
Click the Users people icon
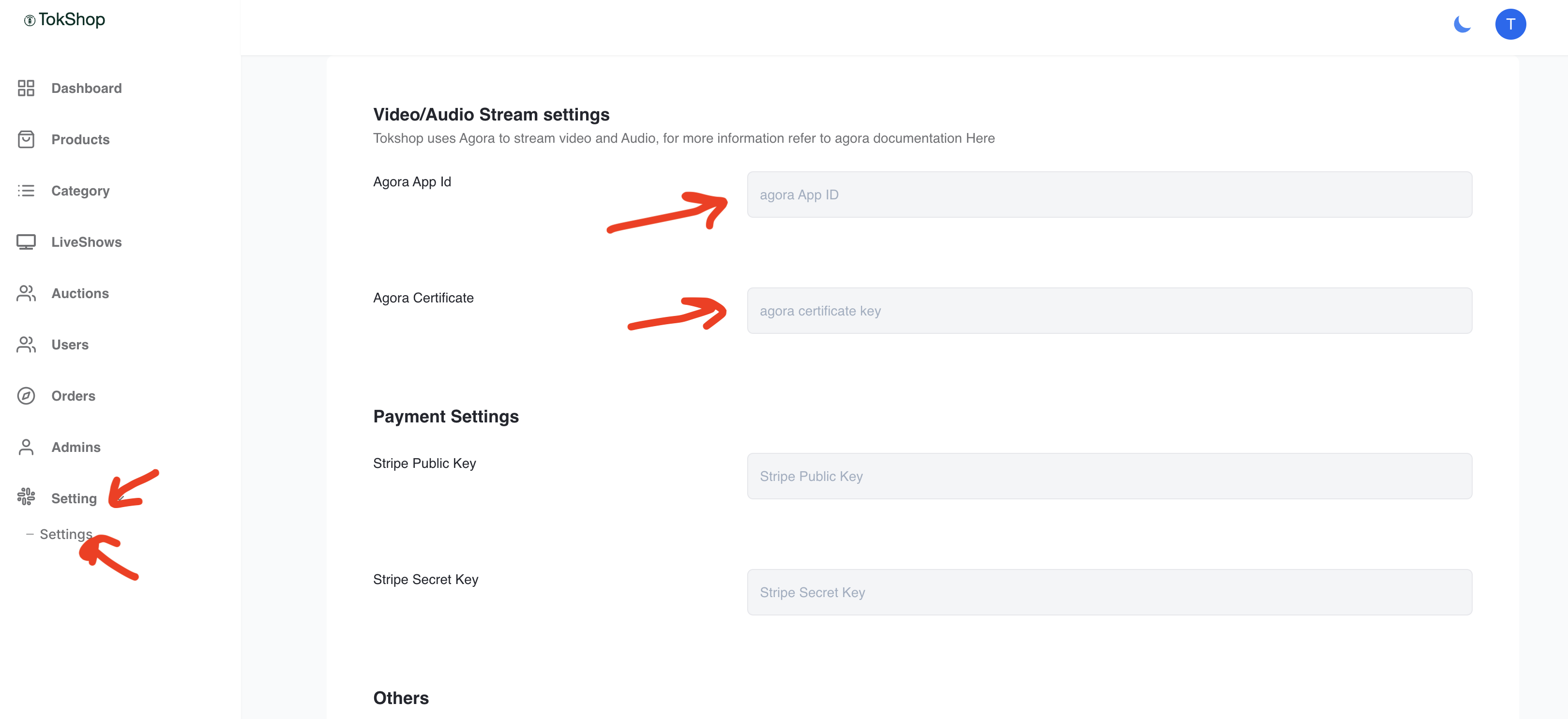click(x=26, y=345)
